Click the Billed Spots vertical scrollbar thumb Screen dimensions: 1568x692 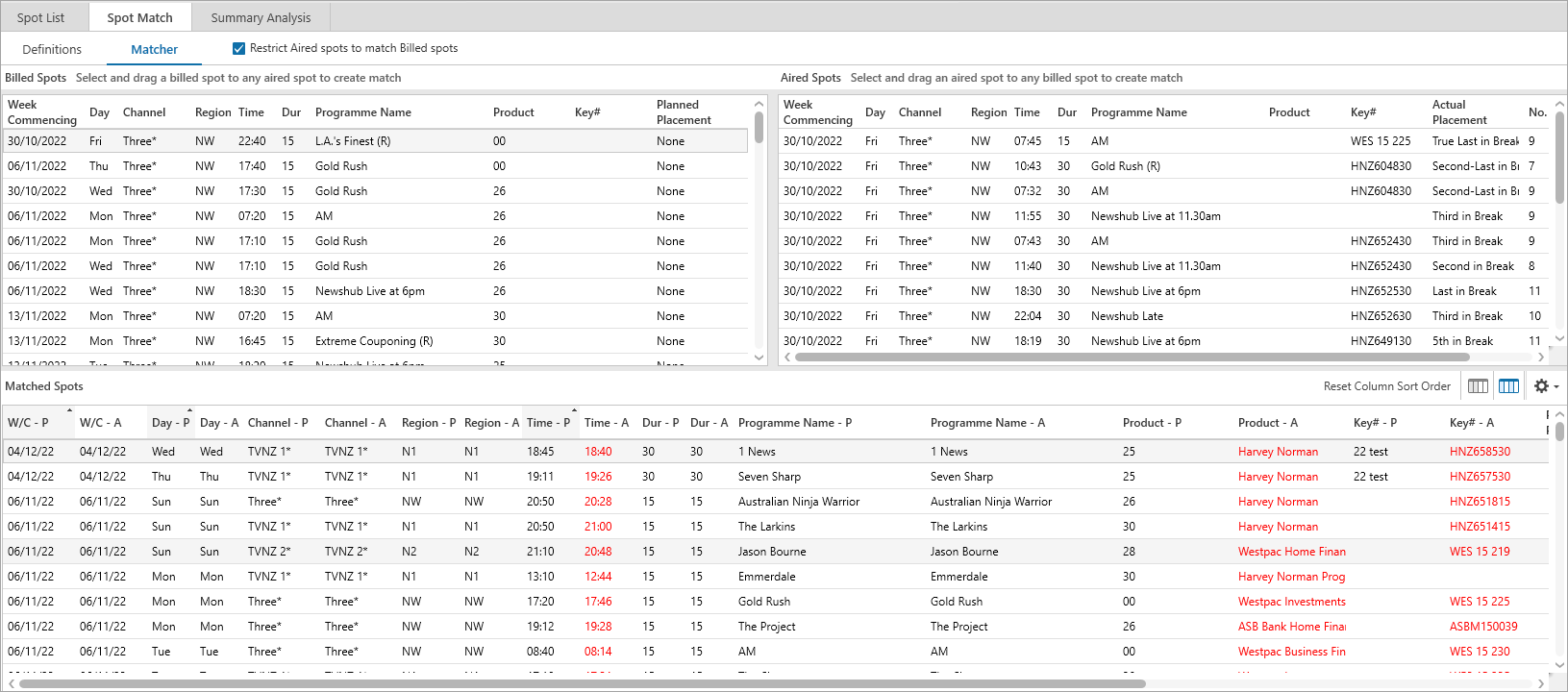(759, 128)
